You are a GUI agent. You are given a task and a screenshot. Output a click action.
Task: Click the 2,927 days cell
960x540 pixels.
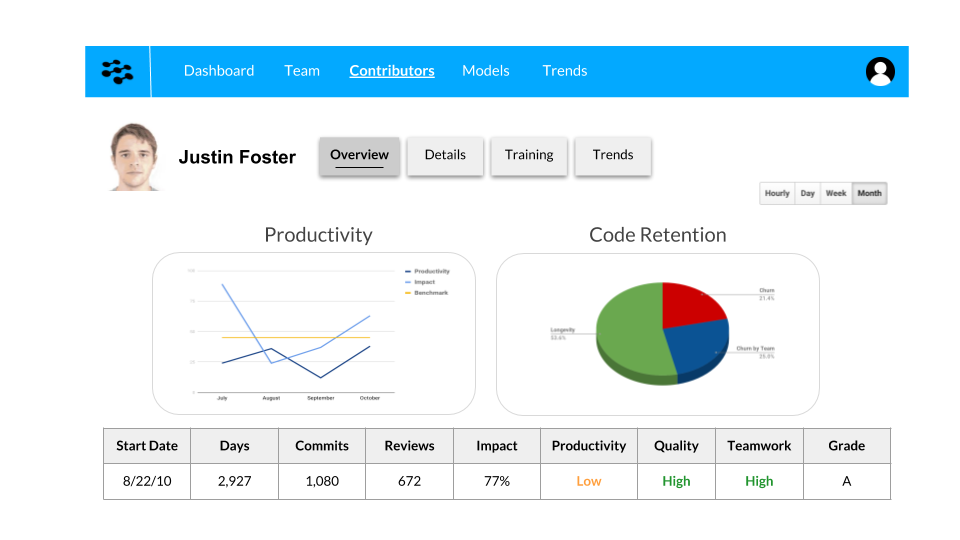pos(234,481)
